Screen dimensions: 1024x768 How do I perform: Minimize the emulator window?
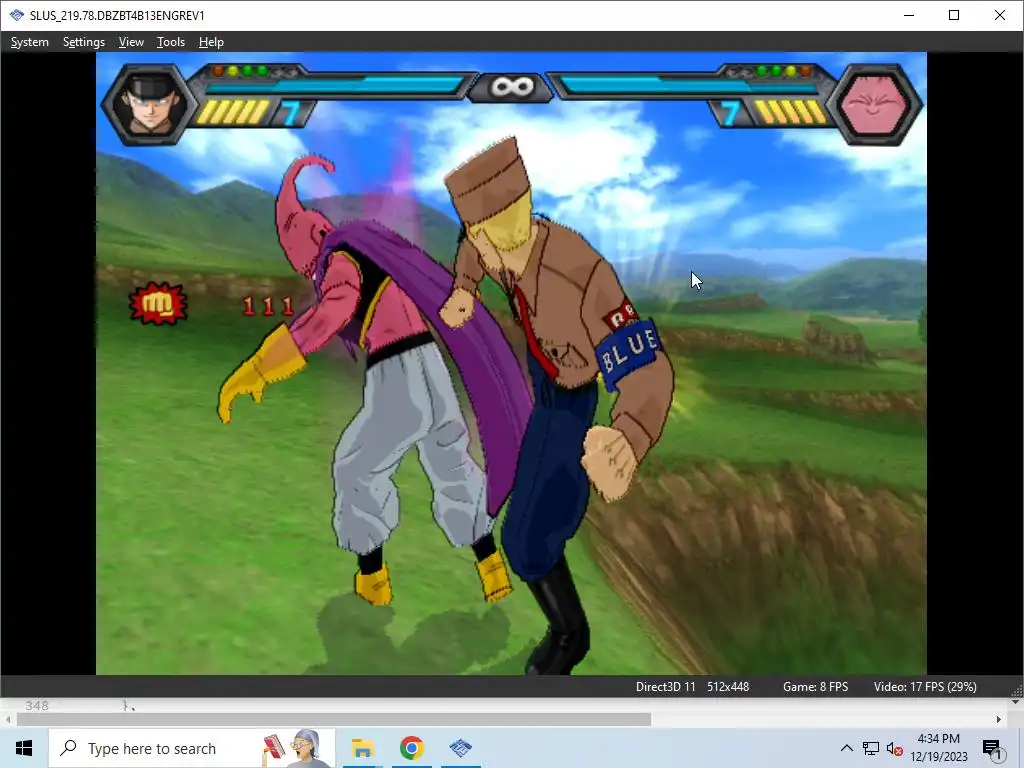[908, 15]
